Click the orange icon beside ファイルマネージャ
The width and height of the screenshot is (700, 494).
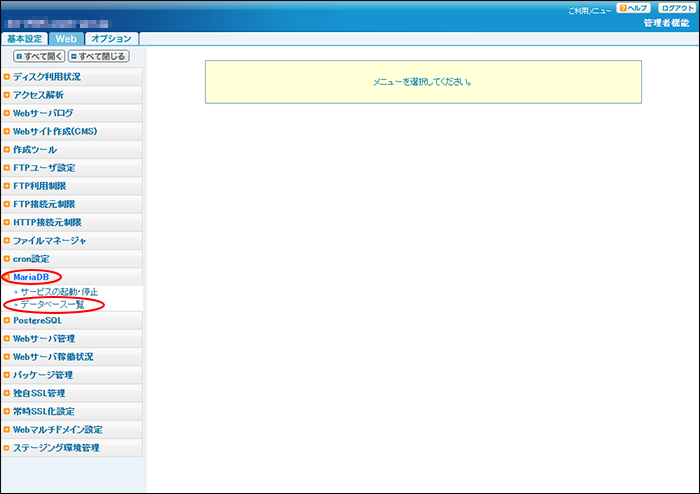[7, 241]
